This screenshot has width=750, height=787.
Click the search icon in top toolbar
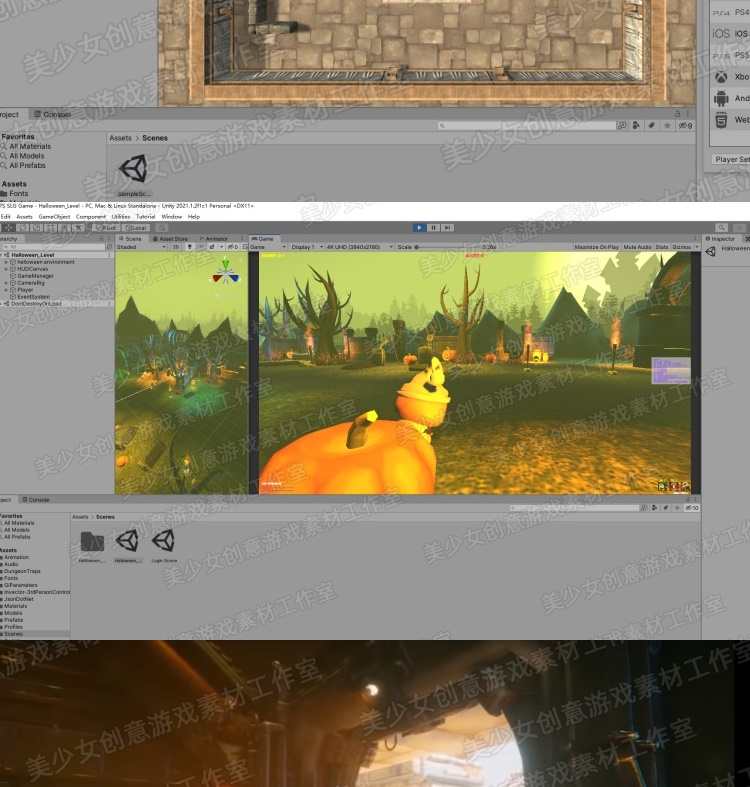(x=721, y=228)
